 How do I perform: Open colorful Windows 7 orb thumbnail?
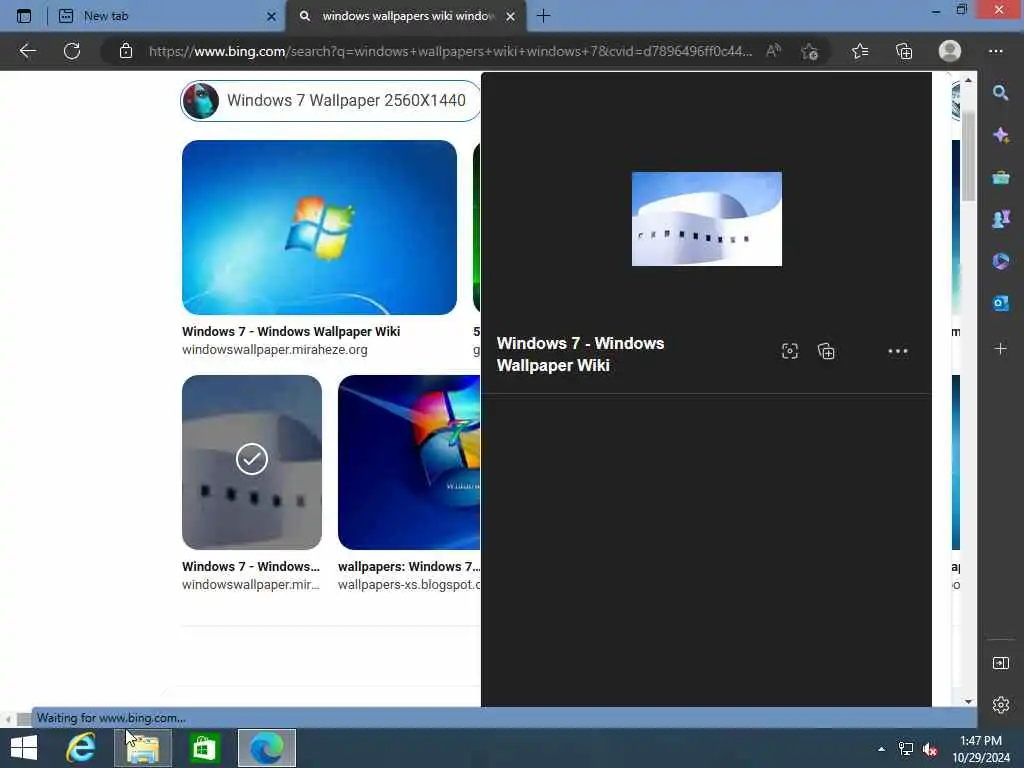pyautogui.click(x=409, y=462)
